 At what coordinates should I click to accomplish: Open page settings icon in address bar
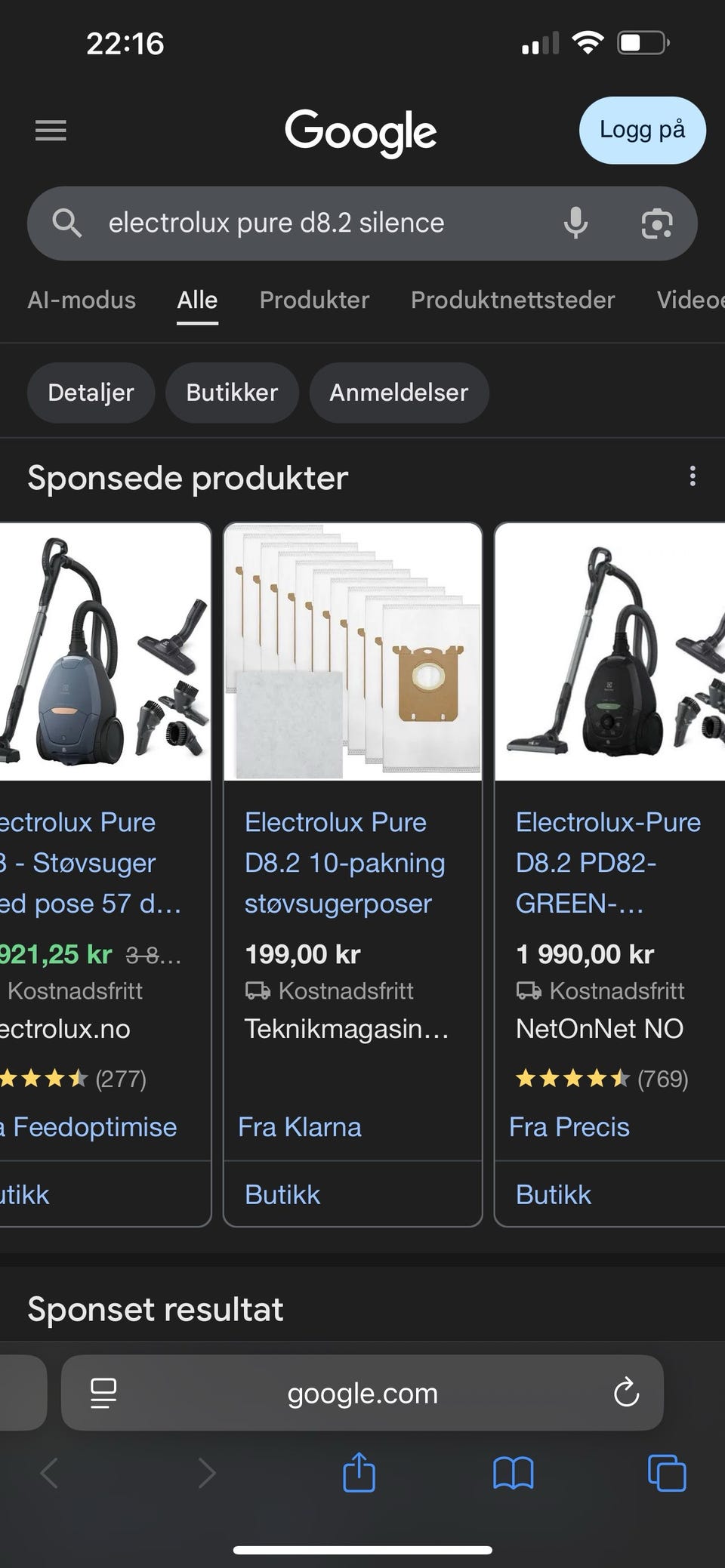pos(103,1393)
